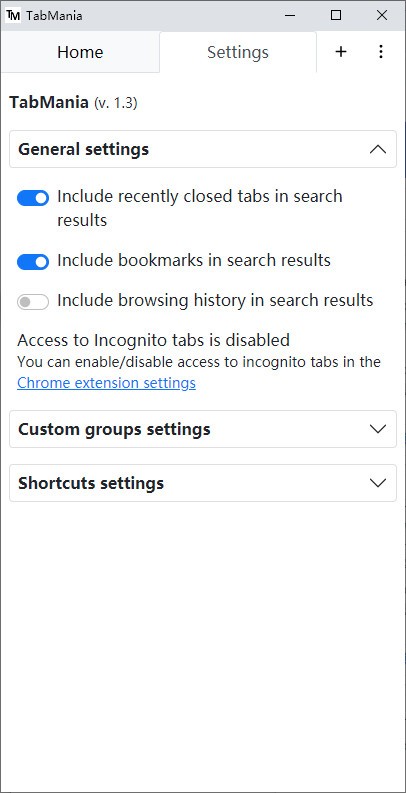
Task: Disable bookmarks in search results switch
Action: pyautogui.click(x=33, y=261)
